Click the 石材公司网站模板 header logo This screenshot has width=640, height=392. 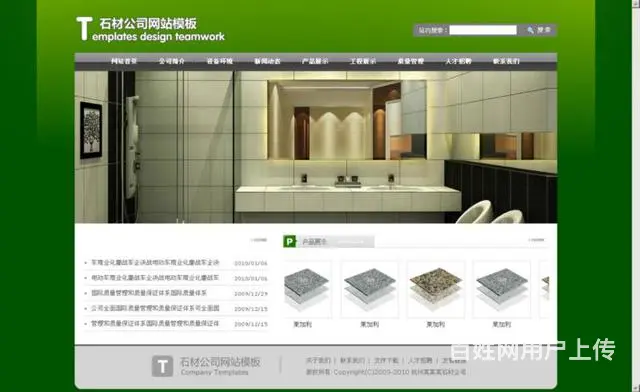(150, 29)
